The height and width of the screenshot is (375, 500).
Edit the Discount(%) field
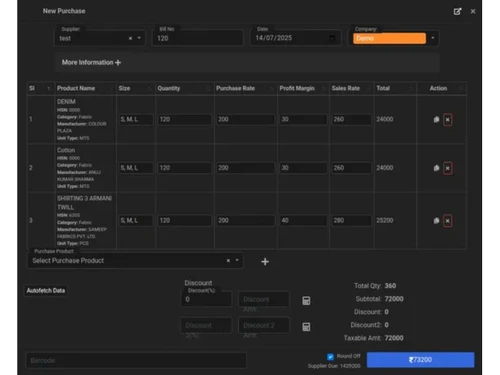pos(206,299)
